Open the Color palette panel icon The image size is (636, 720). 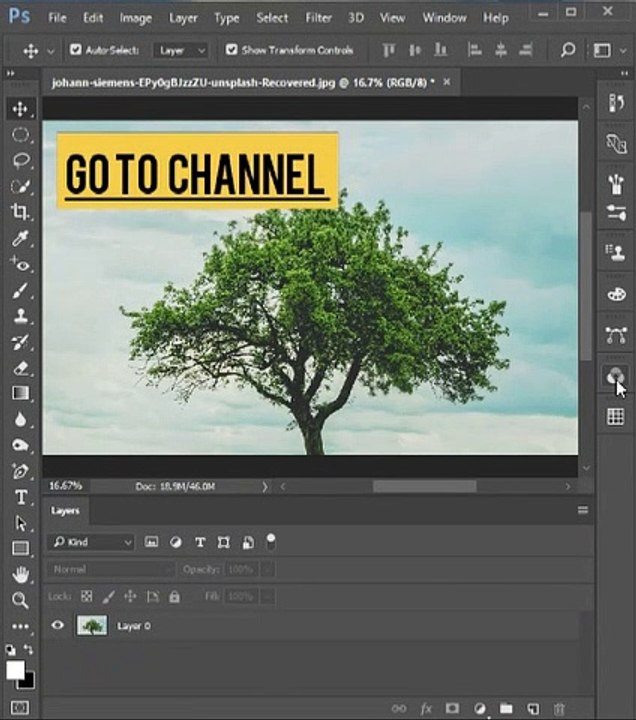point(616,294)
